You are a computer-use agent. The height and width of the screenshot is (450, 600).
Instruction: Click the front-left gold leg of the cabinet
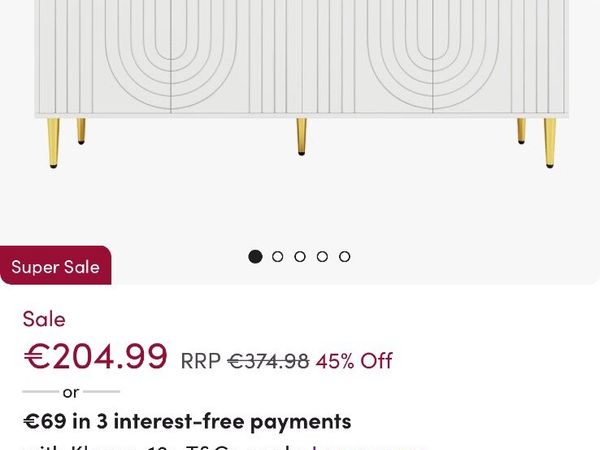[x=53, y=142]
